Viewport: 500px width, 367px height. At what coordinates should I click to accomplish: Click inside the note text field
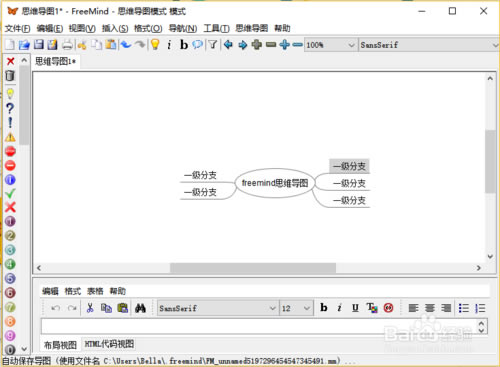(x=260, y=326)
